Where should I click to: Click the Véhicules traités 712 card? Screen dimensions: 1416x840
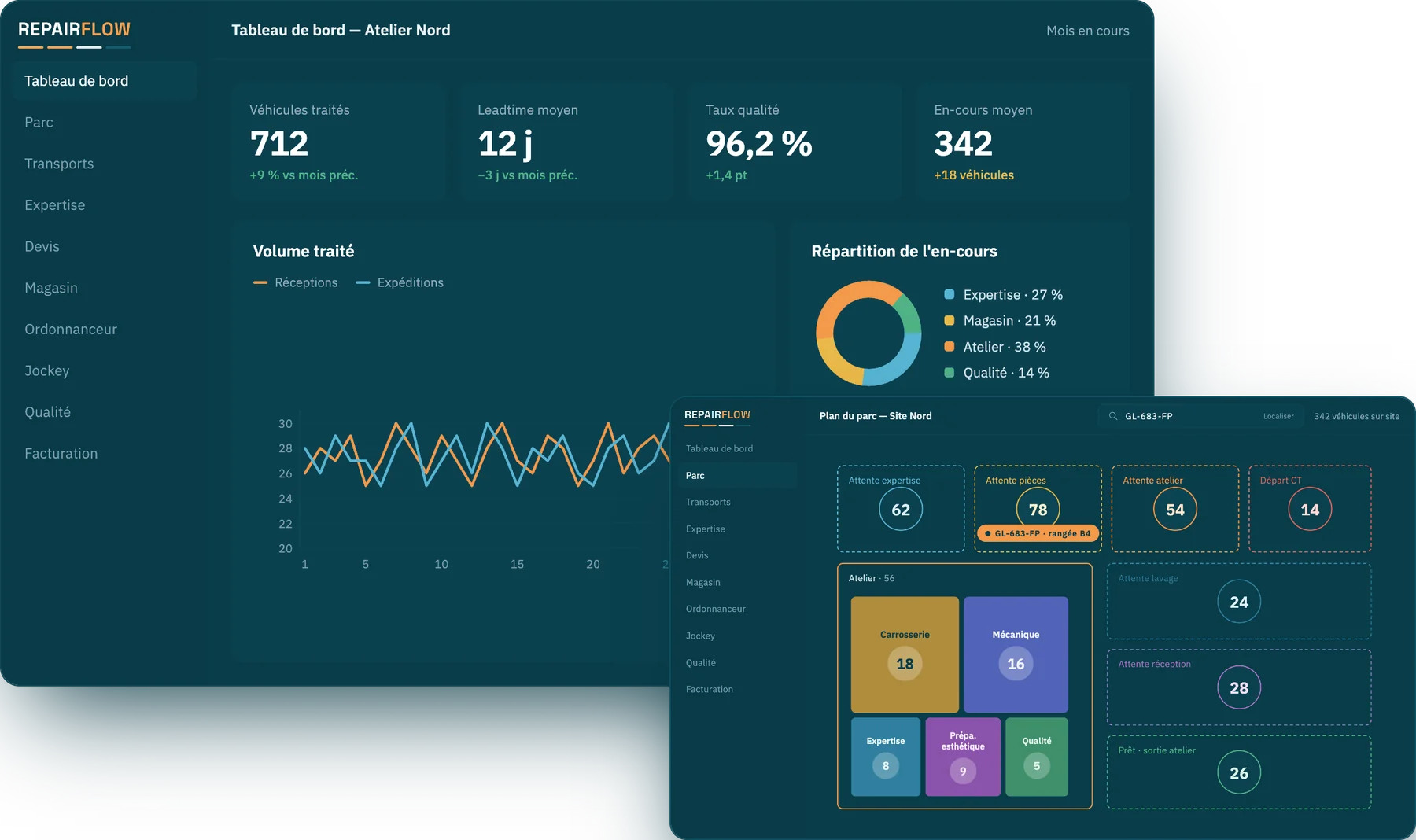pos(339,142)
